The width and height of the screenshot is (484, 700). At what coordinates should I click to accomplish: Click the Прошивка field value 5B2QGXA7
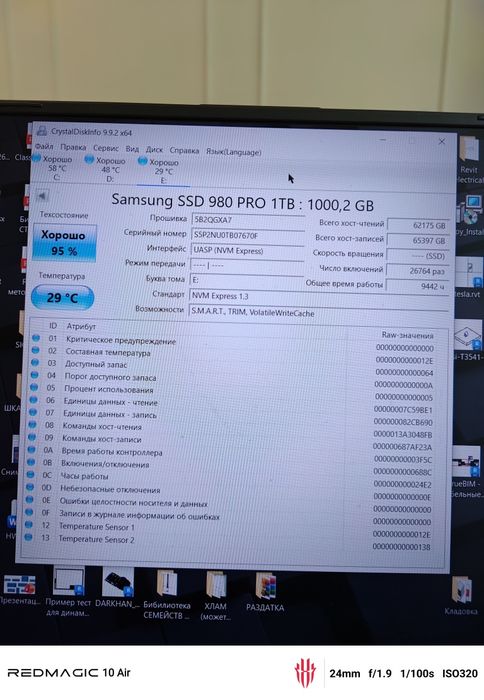248,220
